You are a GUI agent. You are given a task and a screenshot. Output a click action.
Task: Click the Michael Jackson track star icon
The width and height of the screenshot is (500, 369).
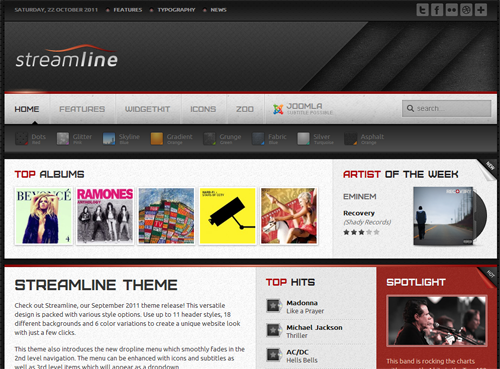(274, 330)
